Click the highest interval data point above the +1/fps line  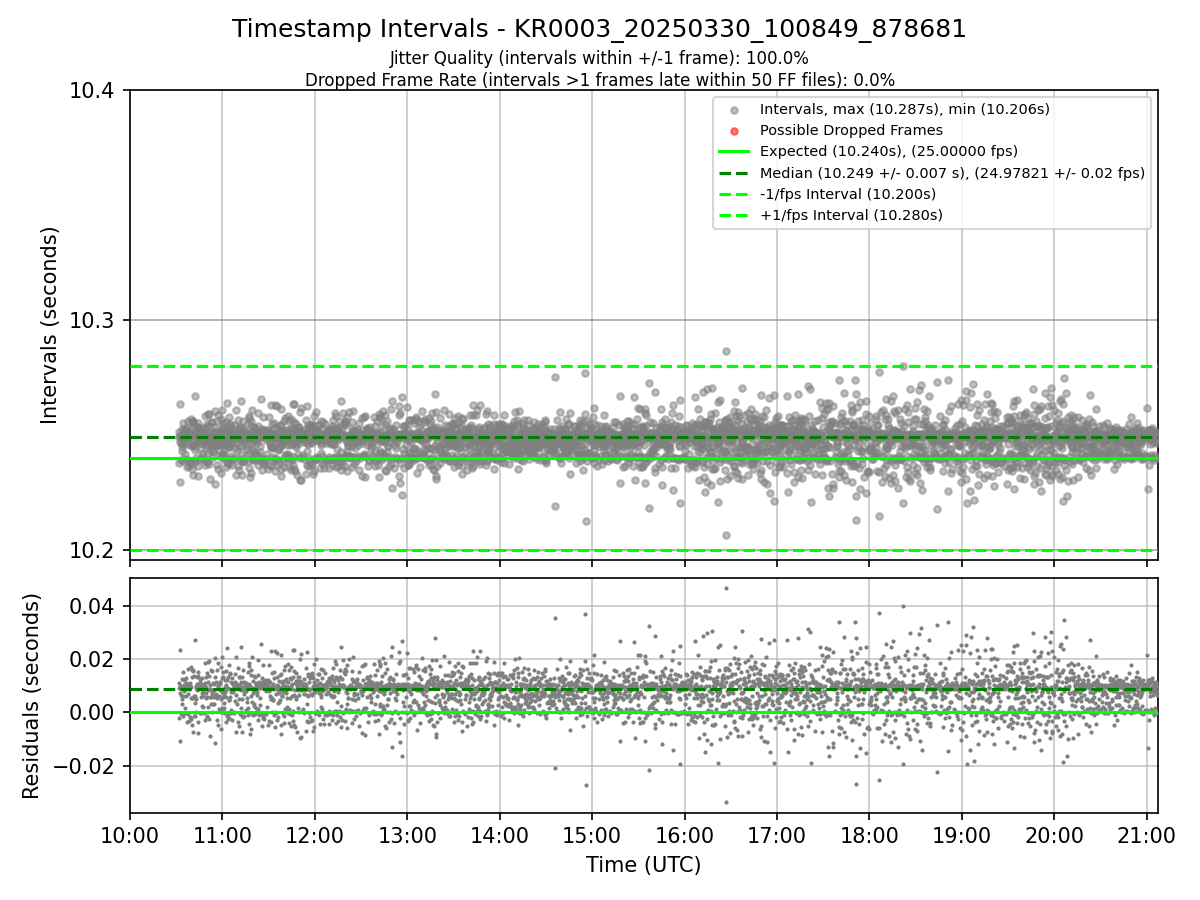point(726,351)
